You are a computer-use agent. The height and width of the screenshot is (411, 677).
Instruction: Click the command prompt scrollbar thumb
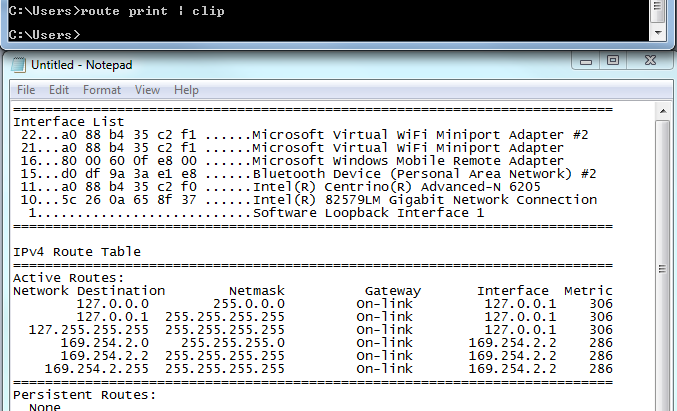pyautogui.click(x=656, y=8)
